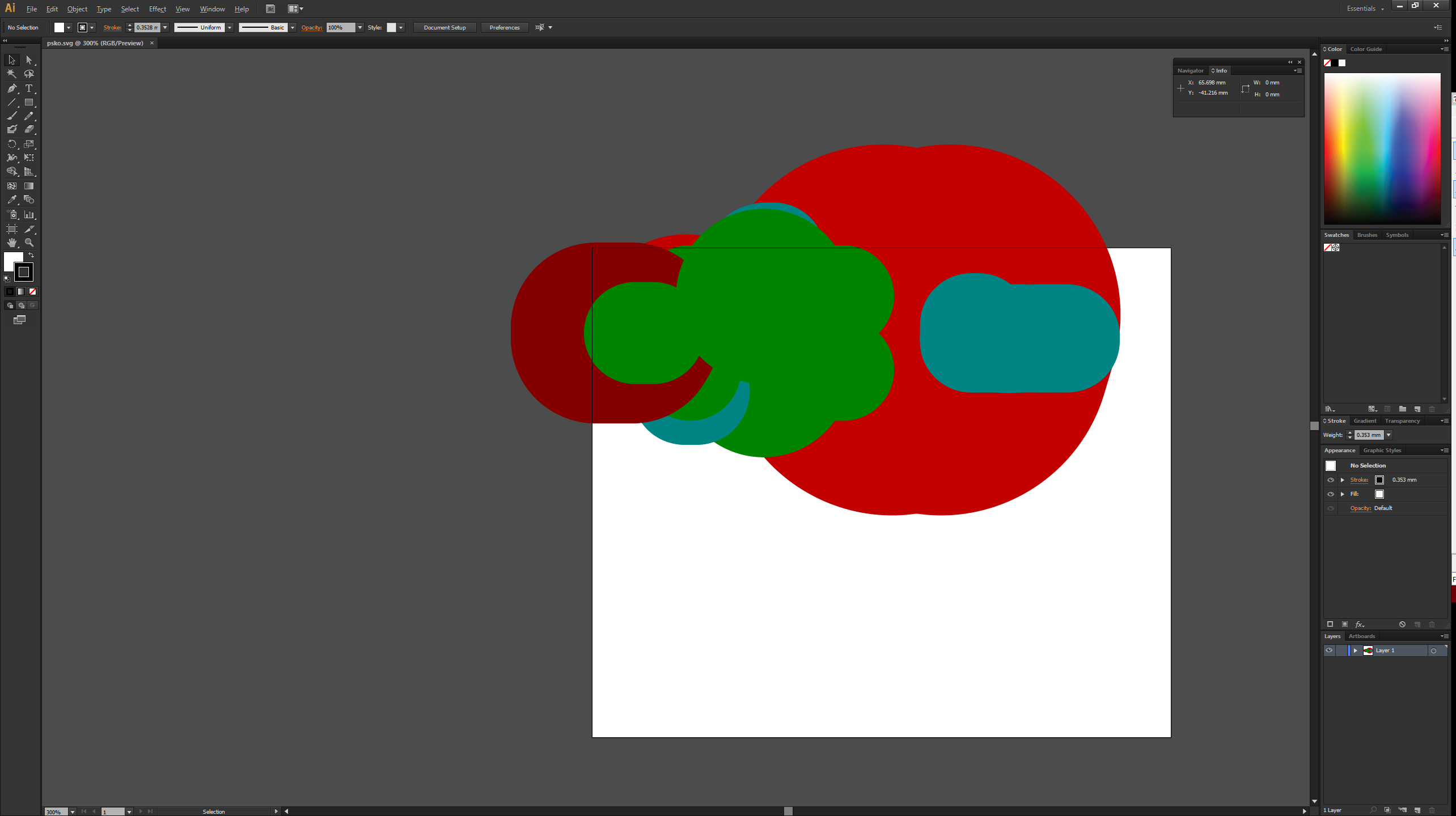Pick the Paintbrush tool
1456x816 pixels.
12,116
